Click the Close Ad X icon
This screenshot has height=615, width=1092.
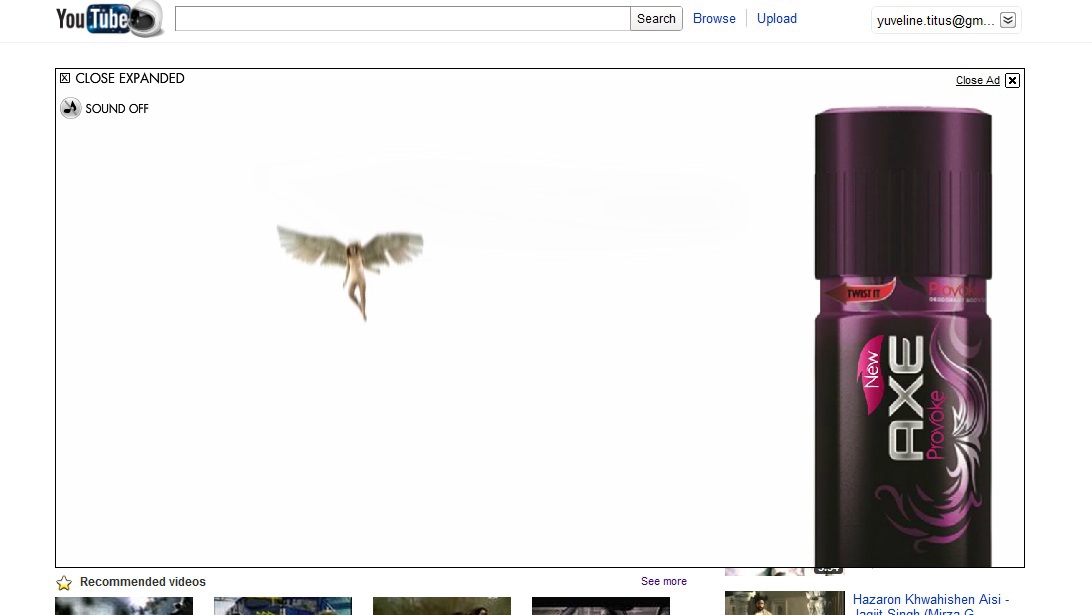click(x=1013, y=80)
